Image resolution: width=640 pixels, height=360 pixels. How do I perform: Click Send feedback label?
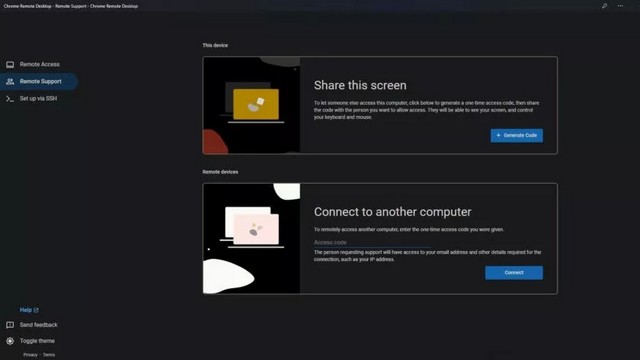pos(39,325)
